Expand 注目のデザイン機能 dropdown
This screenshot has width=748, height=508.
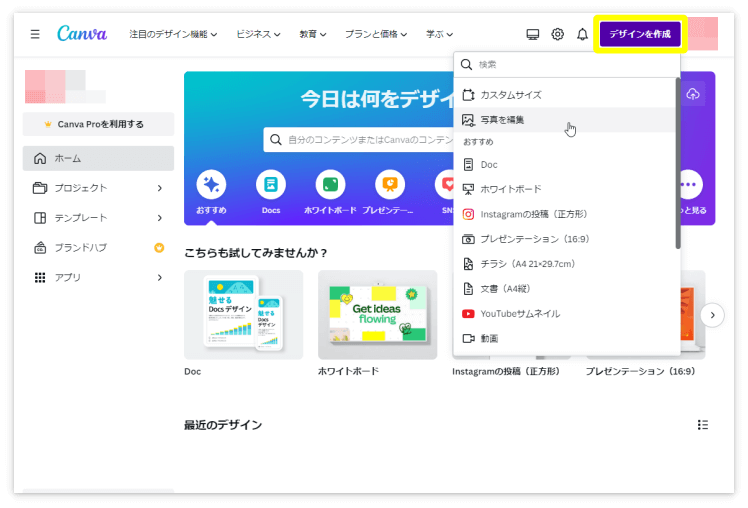[173, 34]
